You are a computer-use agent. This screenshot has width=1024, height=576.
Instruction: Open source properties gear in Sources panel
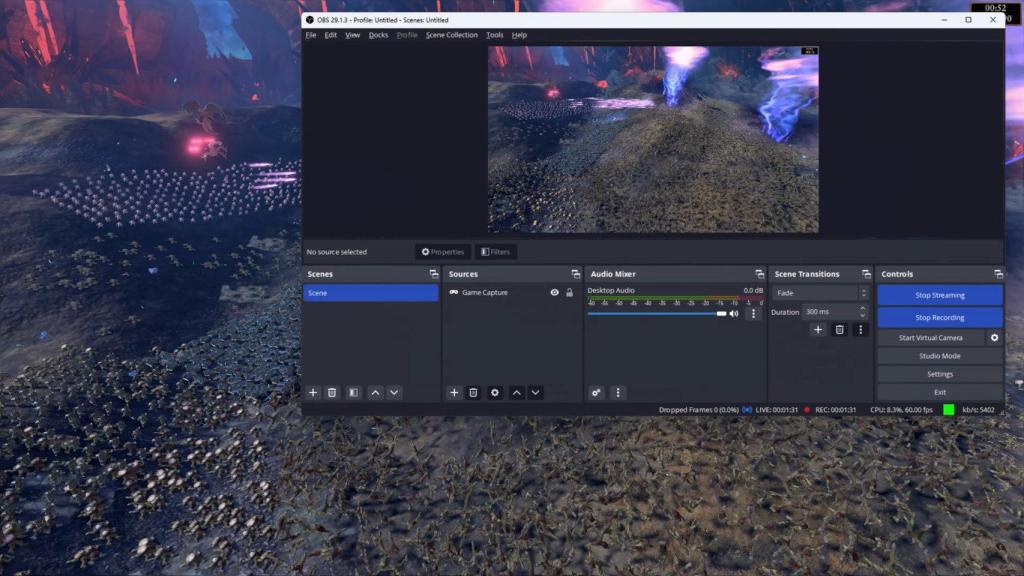[494, 392]
